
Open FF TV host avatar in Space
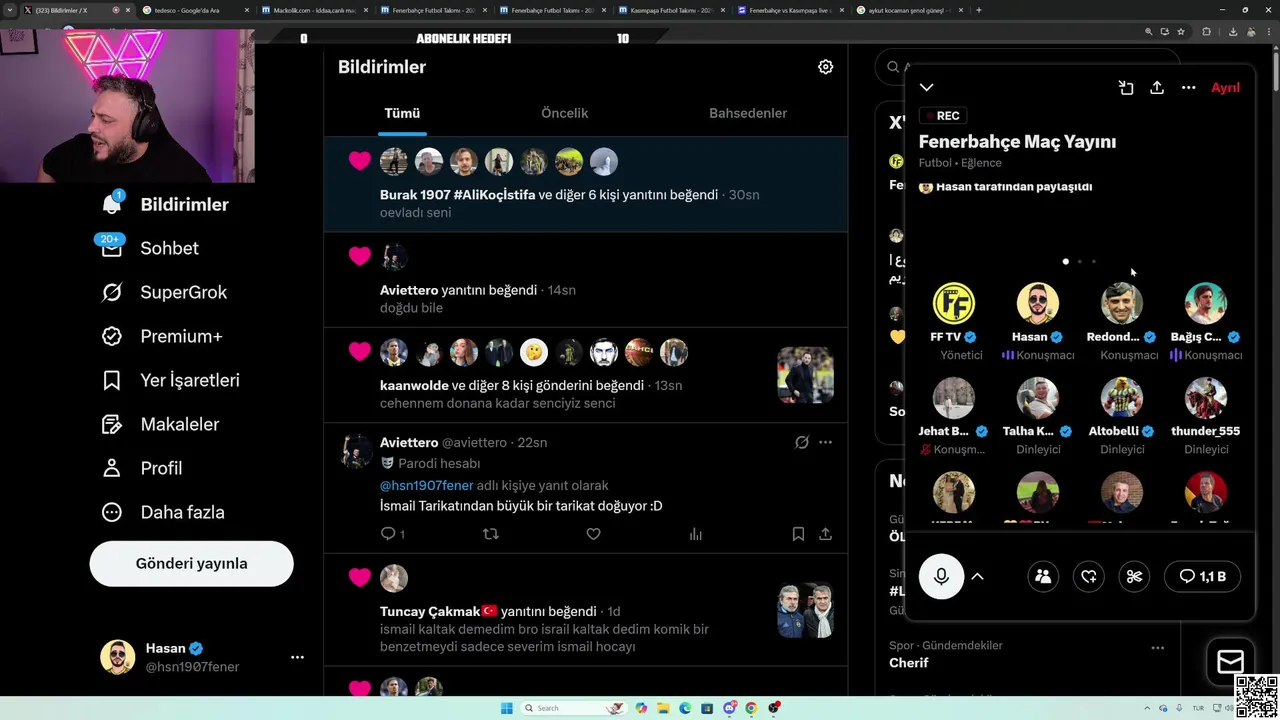(954, 303)
